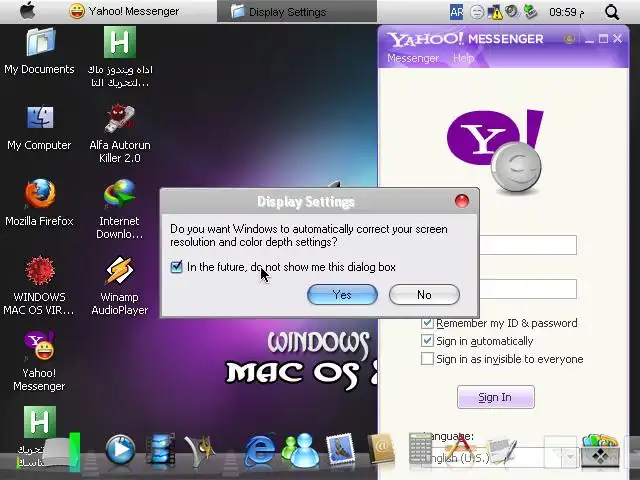Close the Display Settings dialog with the red button
Screen dimensions: 640x480
pyautogui.click(x=462, y=201)
